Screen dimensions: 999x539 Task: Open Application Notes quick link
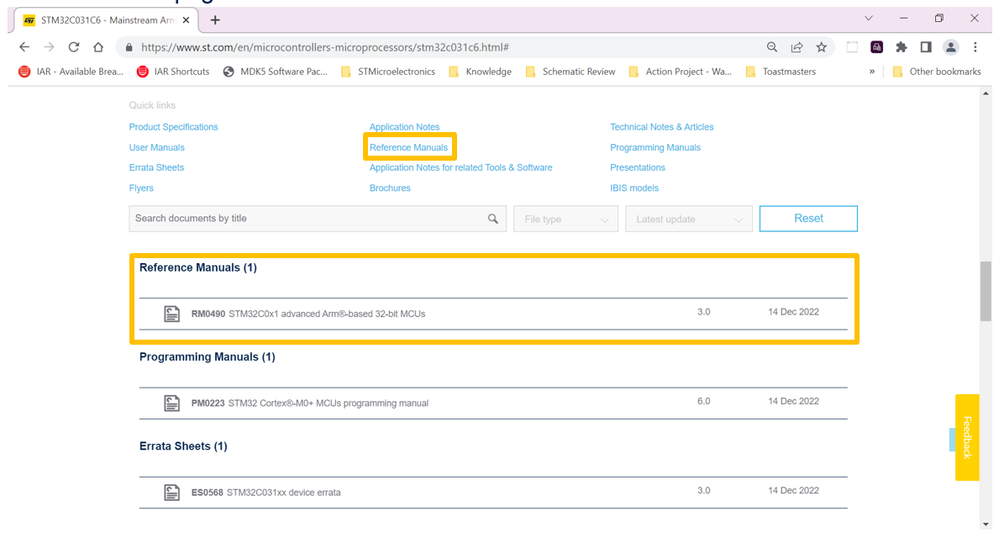(x=405, y=127)
